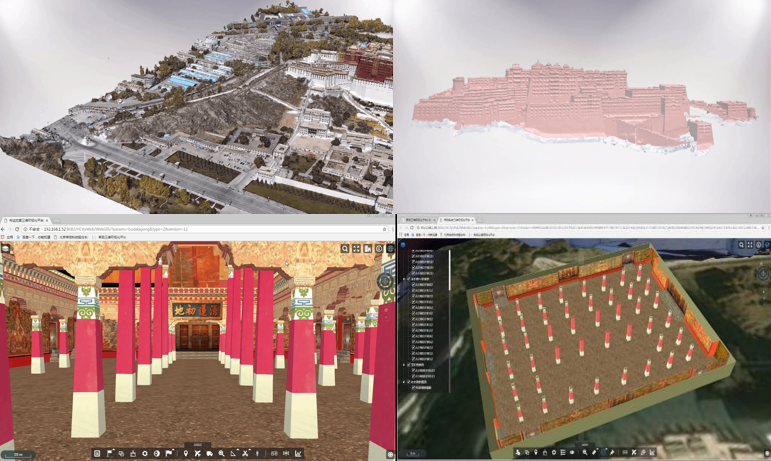Click the compass widget in the right viewer
Image resolution: width=771 pixels, height=461 pixels.
pos(763,273)
